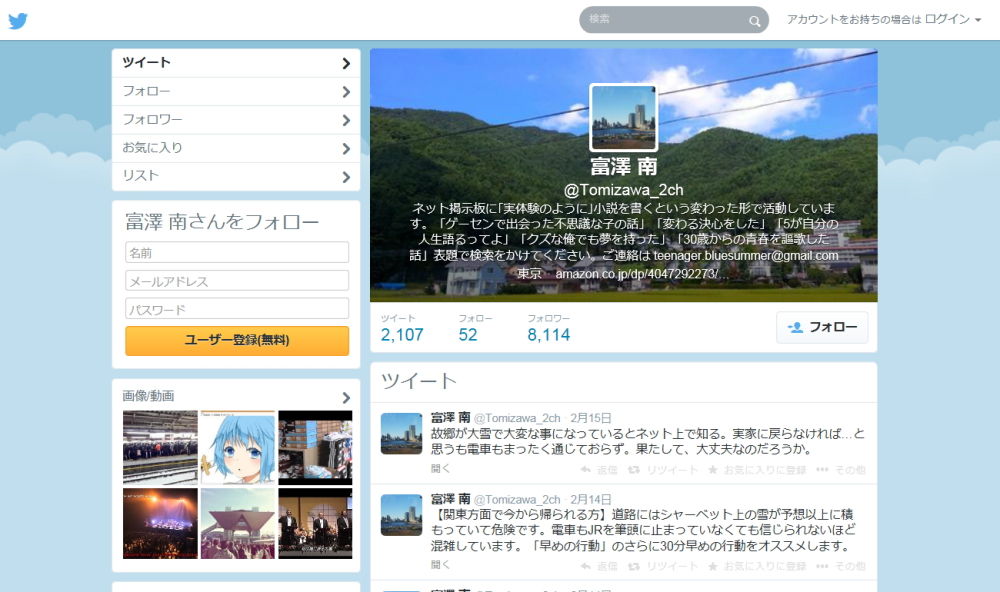Click the 東京 location text in profile
The image size is (1000, 592).
point(529,274)
